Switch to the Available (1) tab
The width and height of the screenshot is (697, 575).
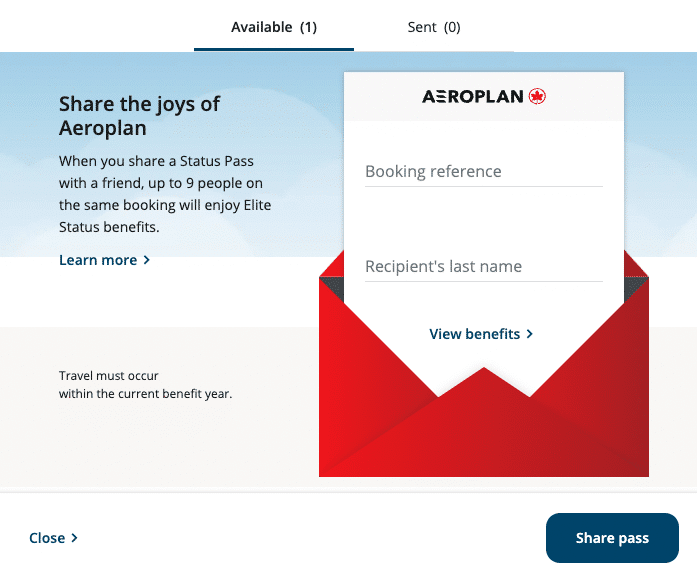click(273, 27)
